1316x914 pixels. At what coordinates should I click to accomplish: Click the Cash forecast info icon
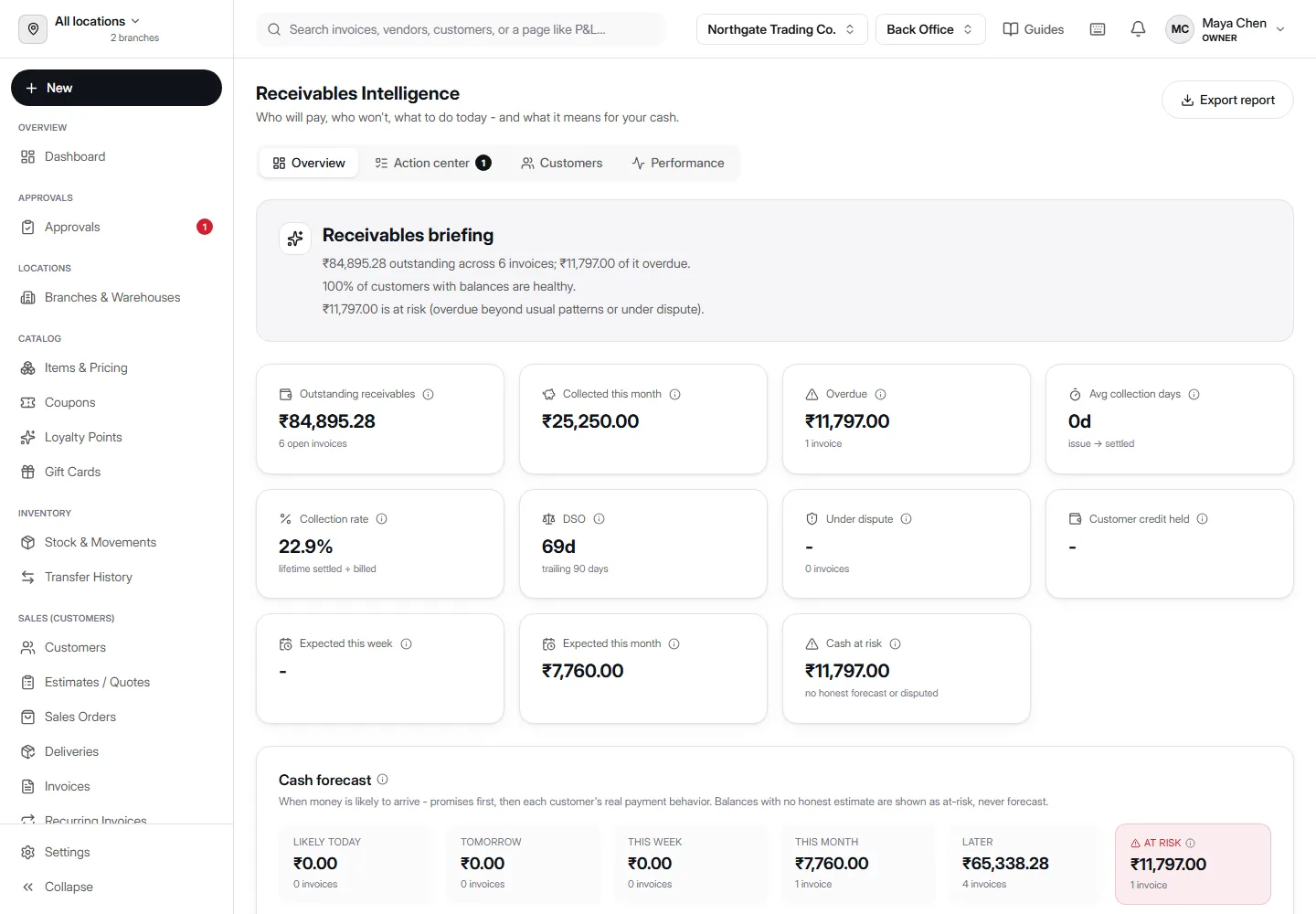click(x=382, y=780)
